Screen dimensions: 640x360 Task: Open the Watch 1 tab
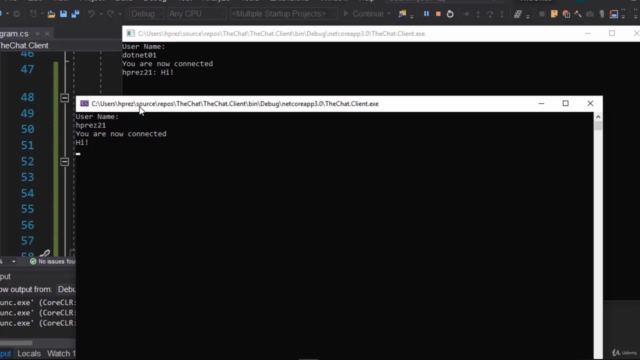tap(61, 353)
